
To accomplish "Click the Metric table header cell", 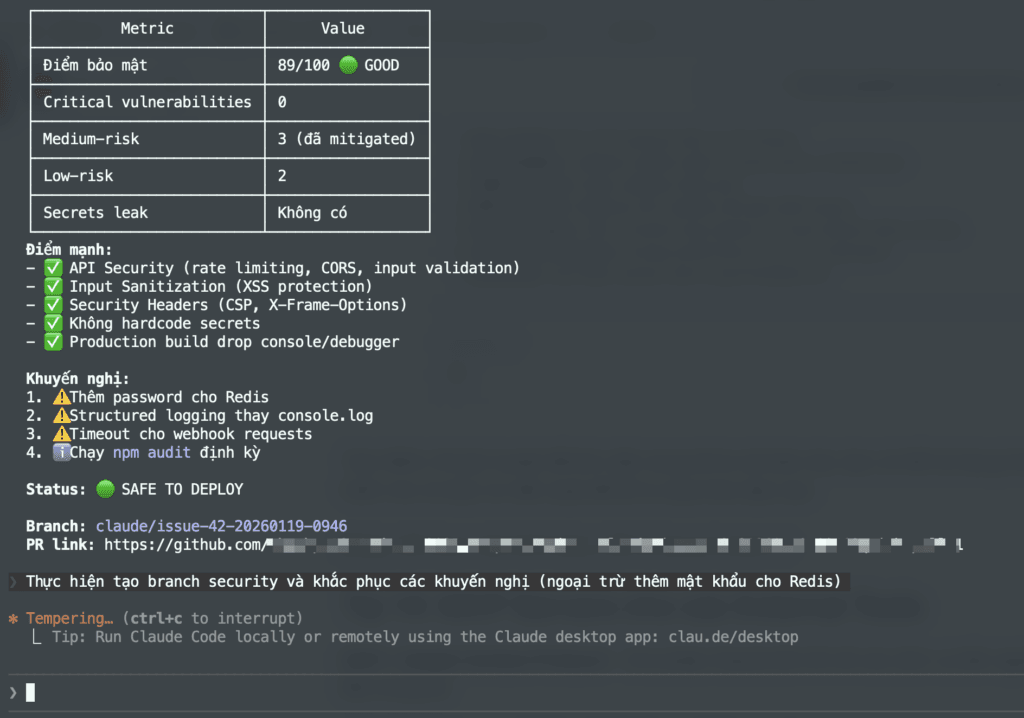I will pos(147,28).
